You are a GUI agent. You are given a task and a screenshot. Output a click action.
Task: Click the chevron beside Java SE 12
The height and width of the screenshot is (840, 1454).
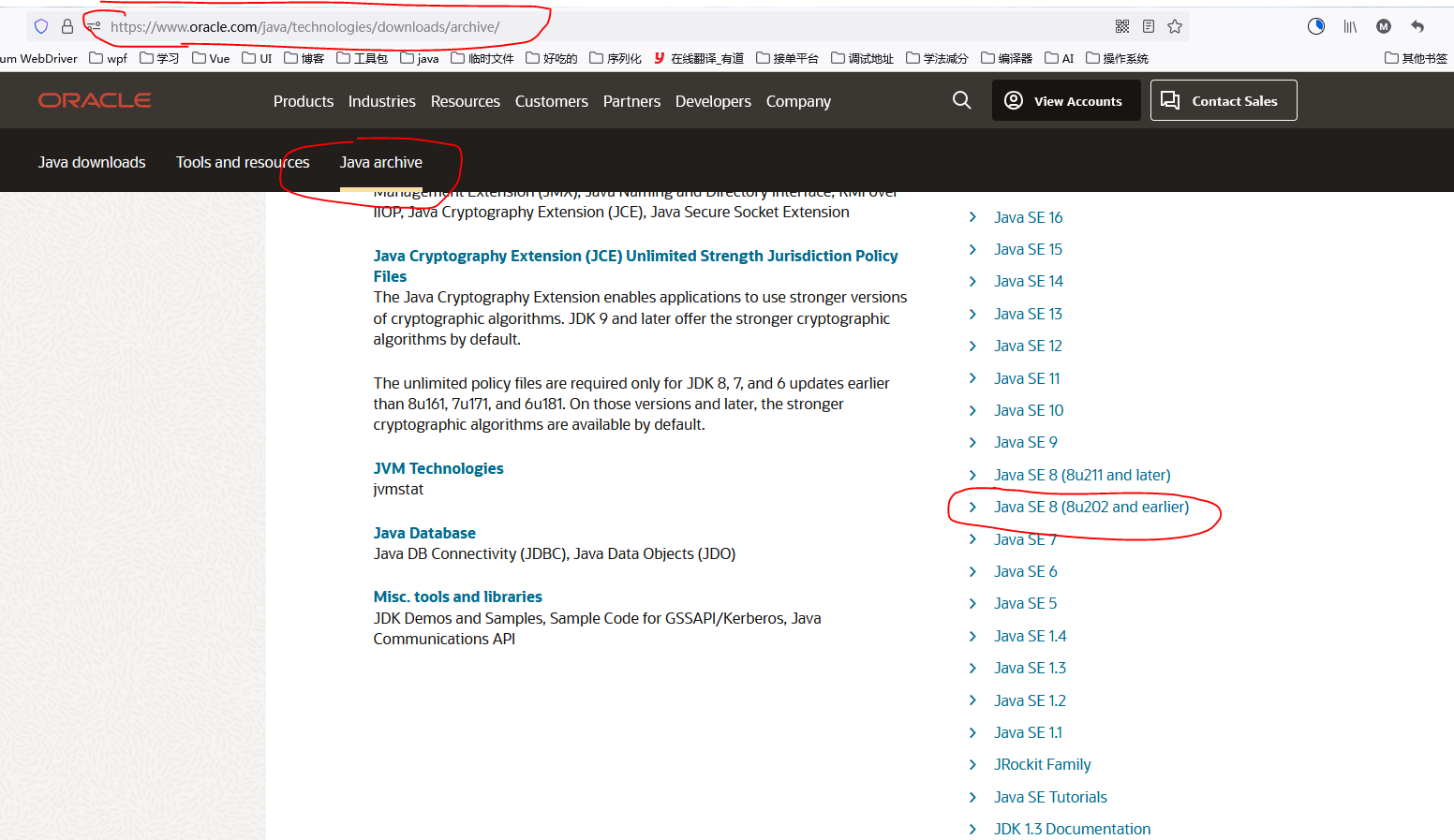(x=972, y=346)
